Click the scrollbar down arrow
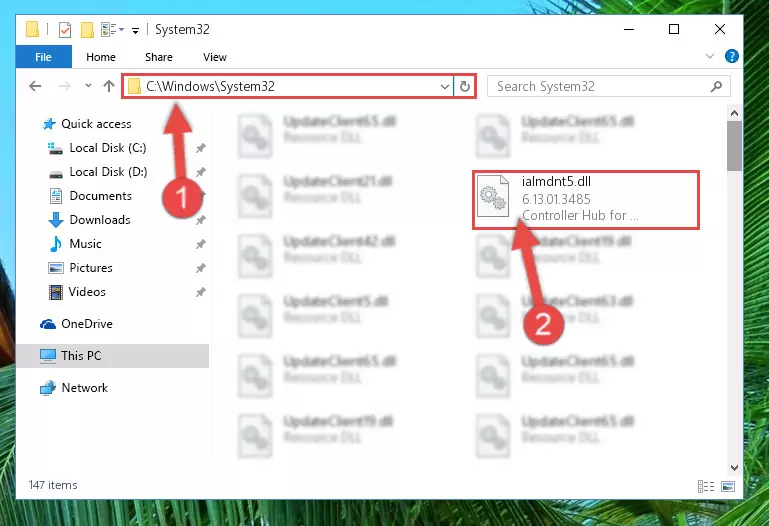 coord(734,468)
